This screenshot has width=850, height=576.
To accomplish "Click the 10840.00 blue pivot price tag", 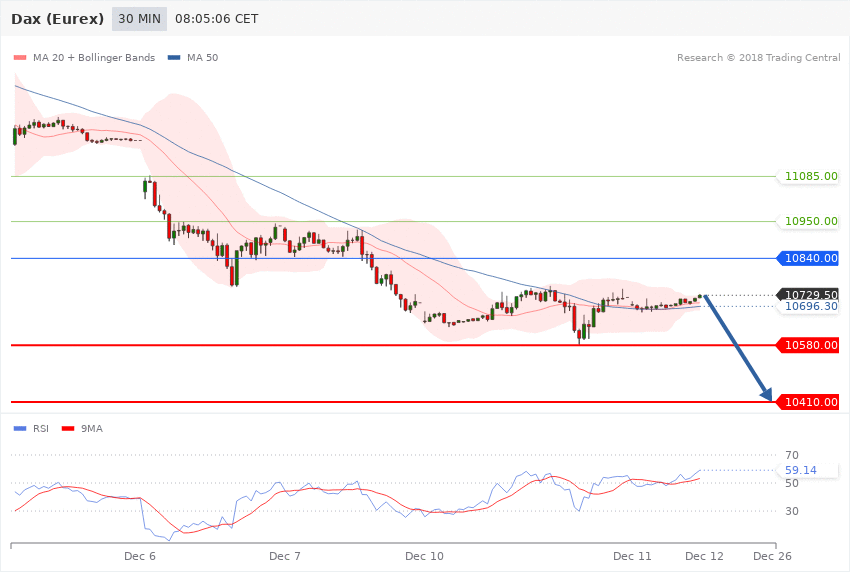I will pyautogui.click(x=808, y=258).
